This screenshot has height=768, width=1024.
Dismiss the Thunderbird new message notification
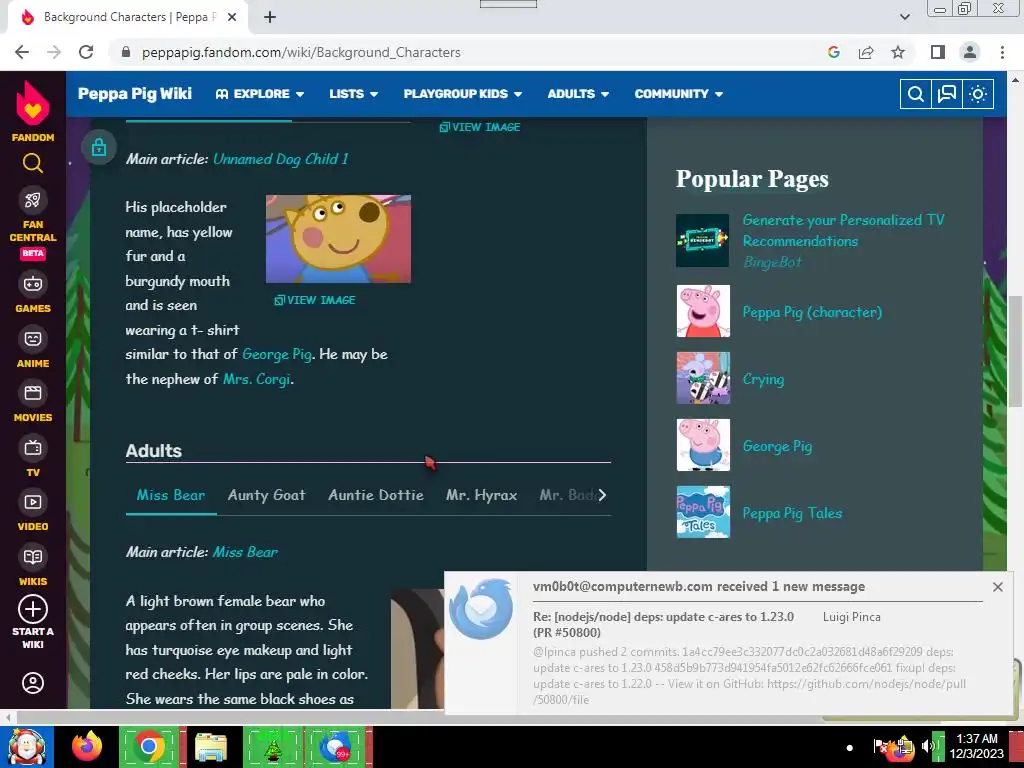click(x=997, y=587)
